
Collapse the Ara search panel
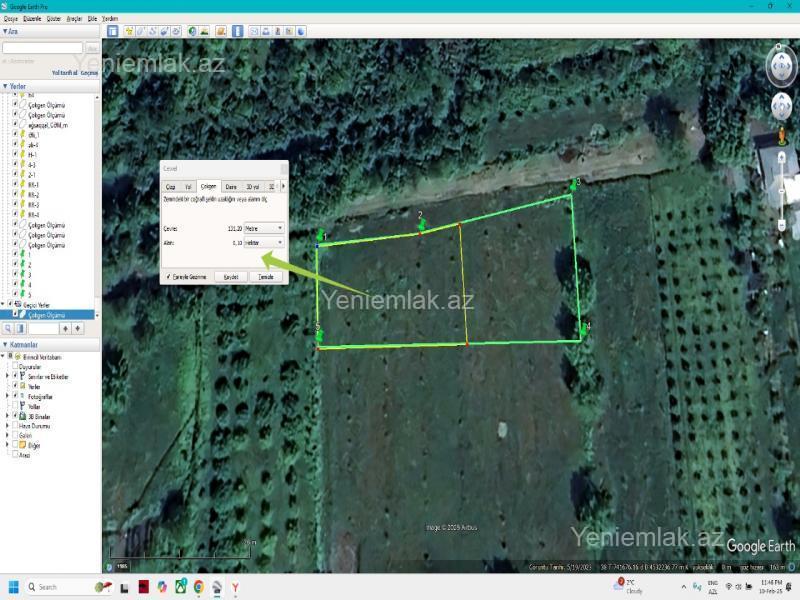(x=5, y=32)
